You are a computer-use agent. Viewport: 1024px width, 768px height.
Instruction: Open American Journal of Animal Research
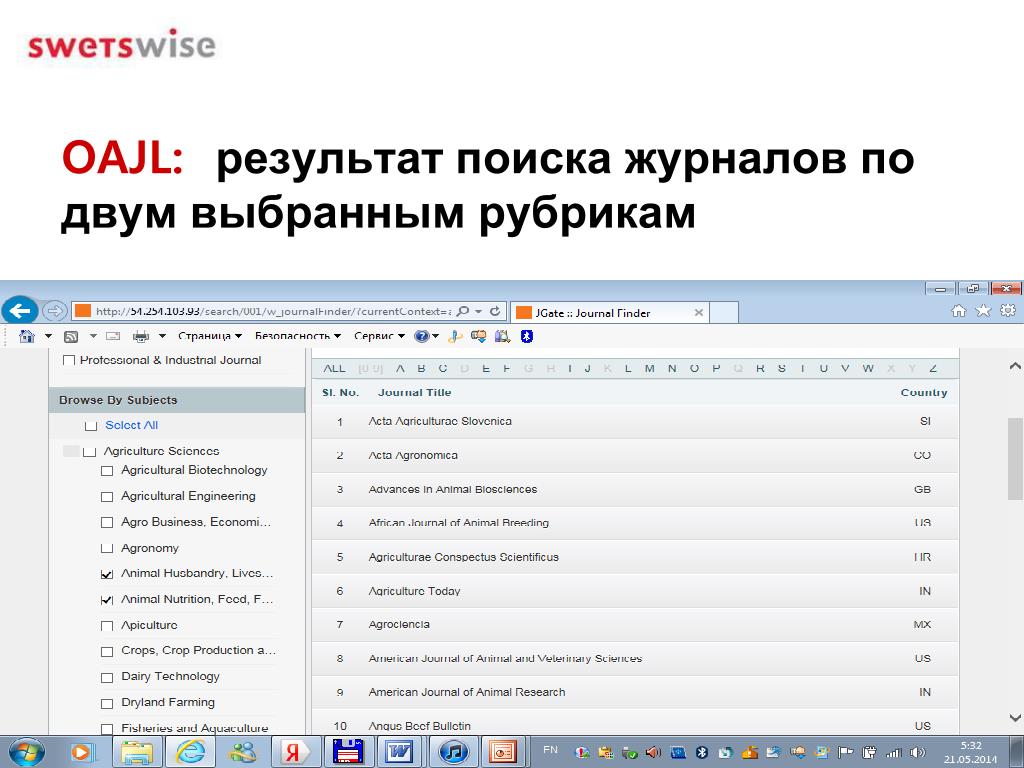(467, 692)
